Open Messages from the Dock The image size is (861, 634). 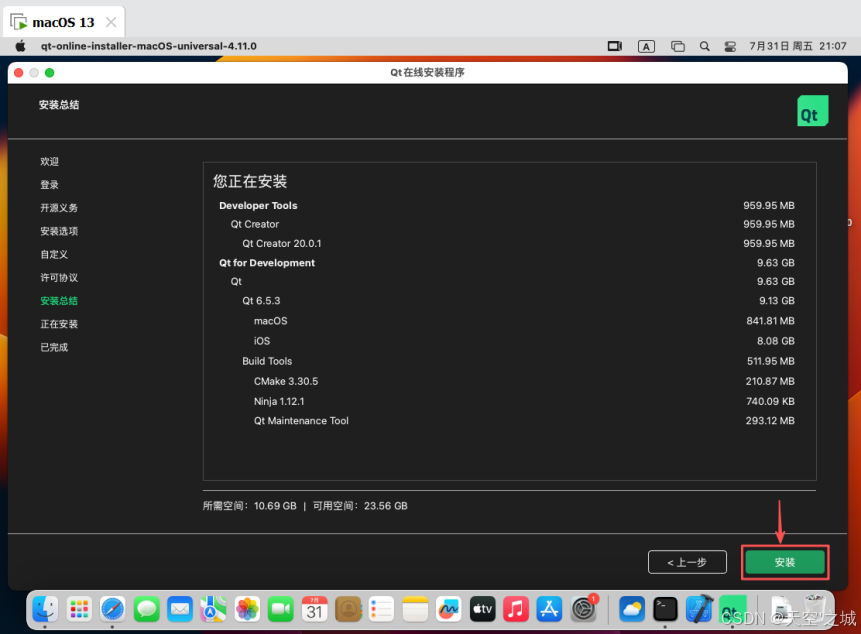tap(147, 609)
